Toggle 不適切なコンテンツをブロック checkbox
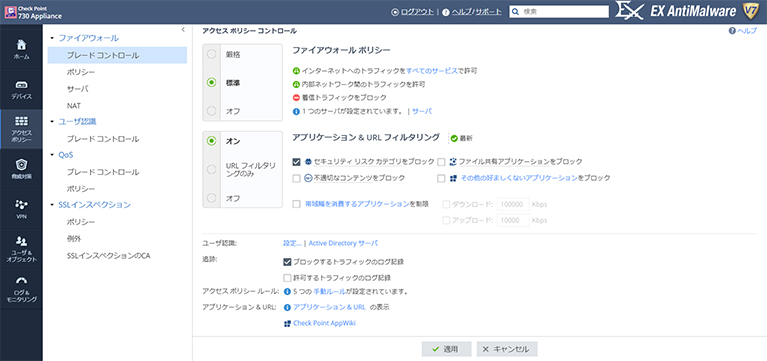 296,178
